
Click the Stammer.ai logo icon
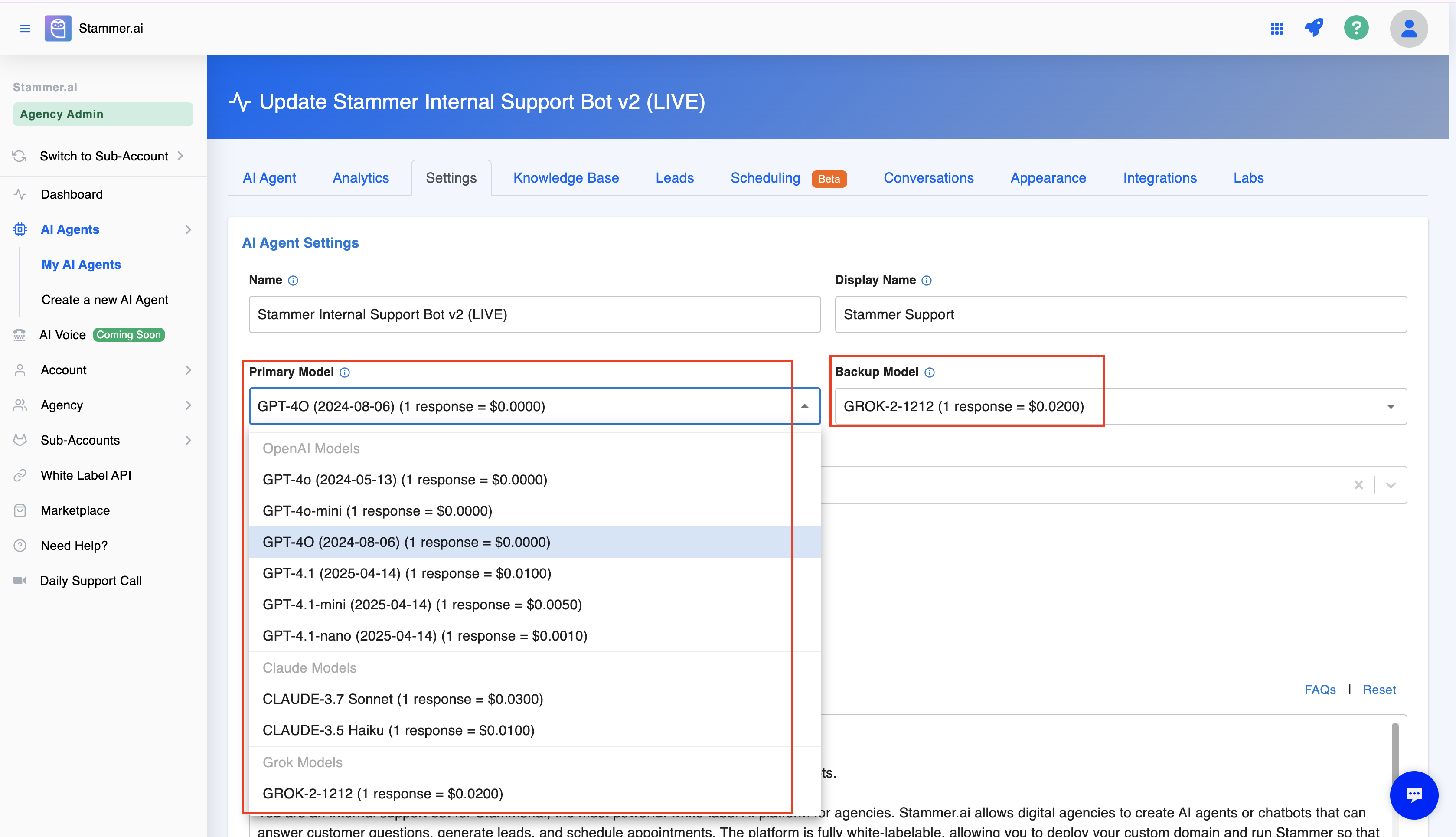point(58,28)
